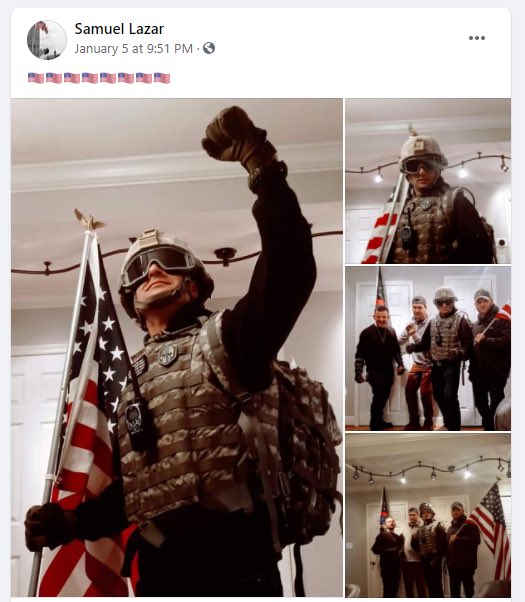Select the sixth American flag emoji
Screen dimensions: 525x602
tap(126, 78)
